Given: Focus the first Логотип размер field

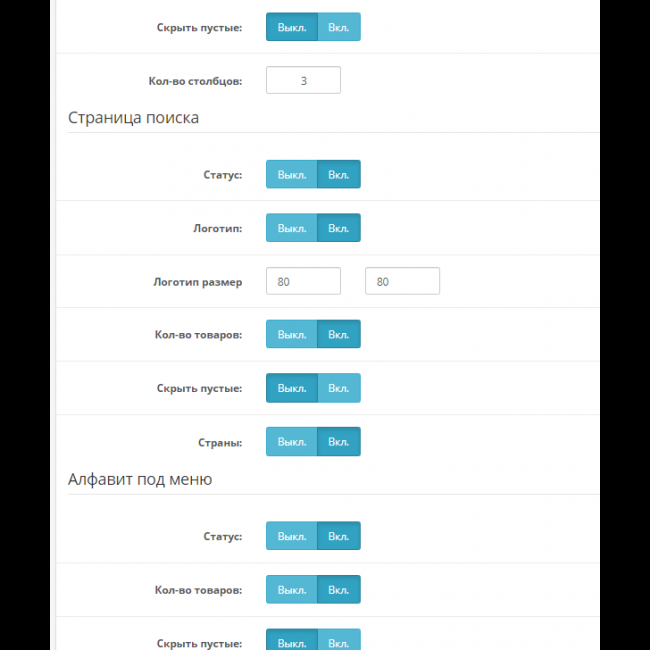Looking at the screenshot, I should click(x=303, y=281).
